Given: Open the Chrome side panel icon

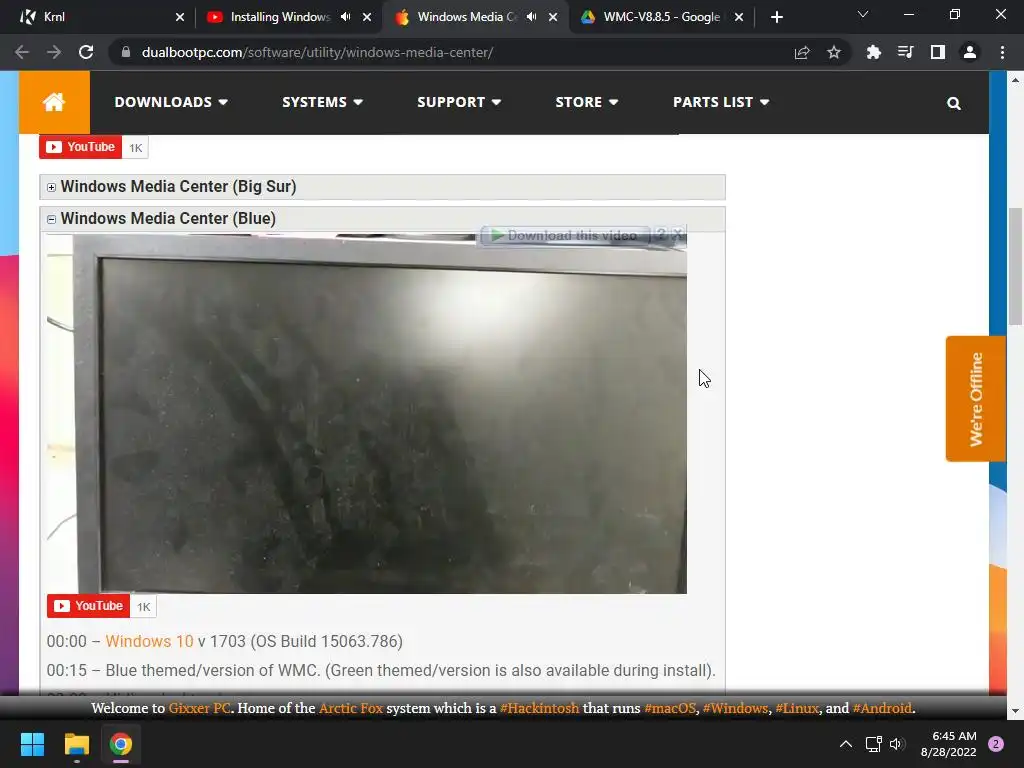Looking at the screenshot, I should [937, 52].
